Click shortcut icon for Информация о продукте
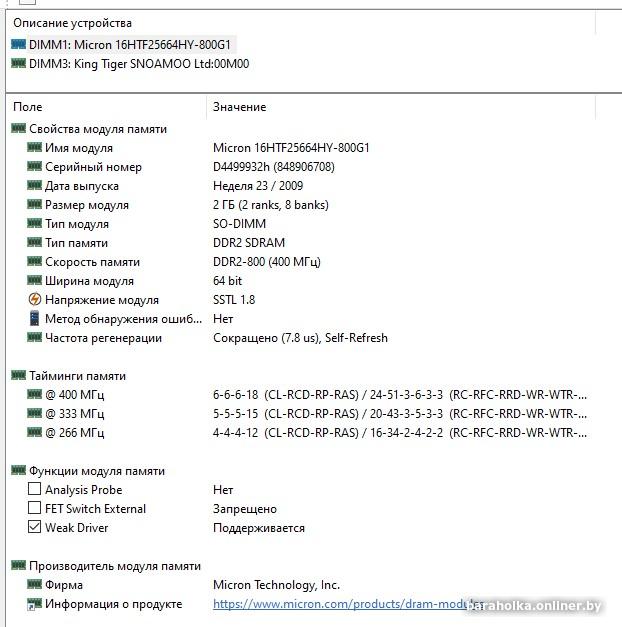This screenshot has height=627, width=622. pyautogui.click(x=34, y=604)
